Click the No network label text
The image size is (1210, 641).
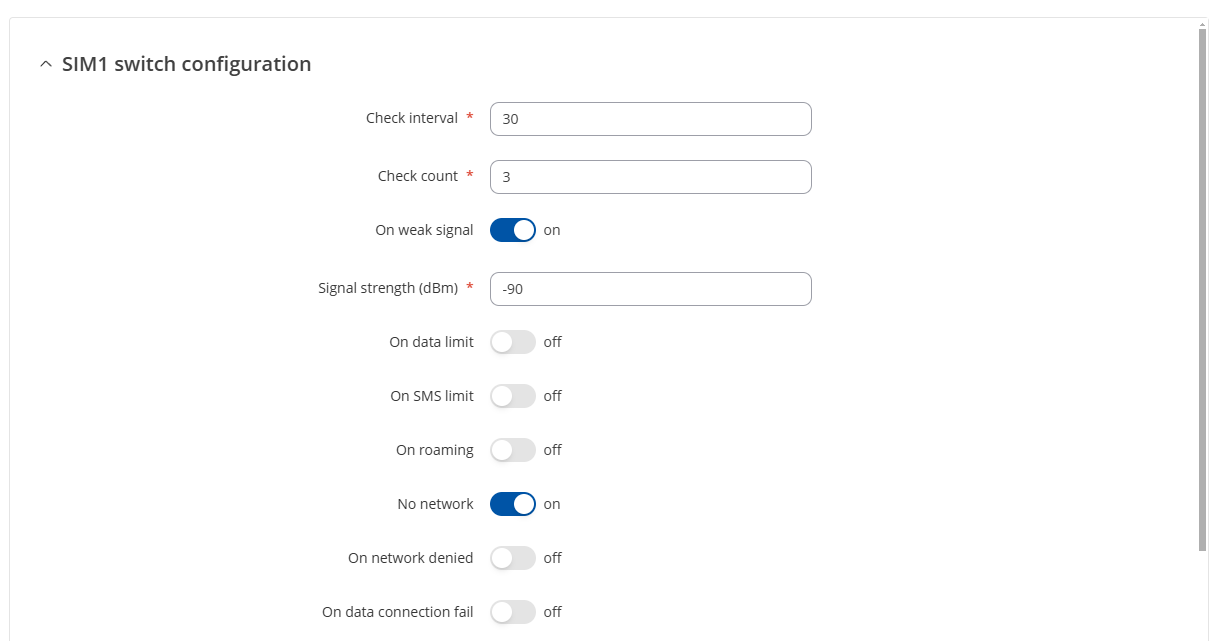tap(436, 504)
